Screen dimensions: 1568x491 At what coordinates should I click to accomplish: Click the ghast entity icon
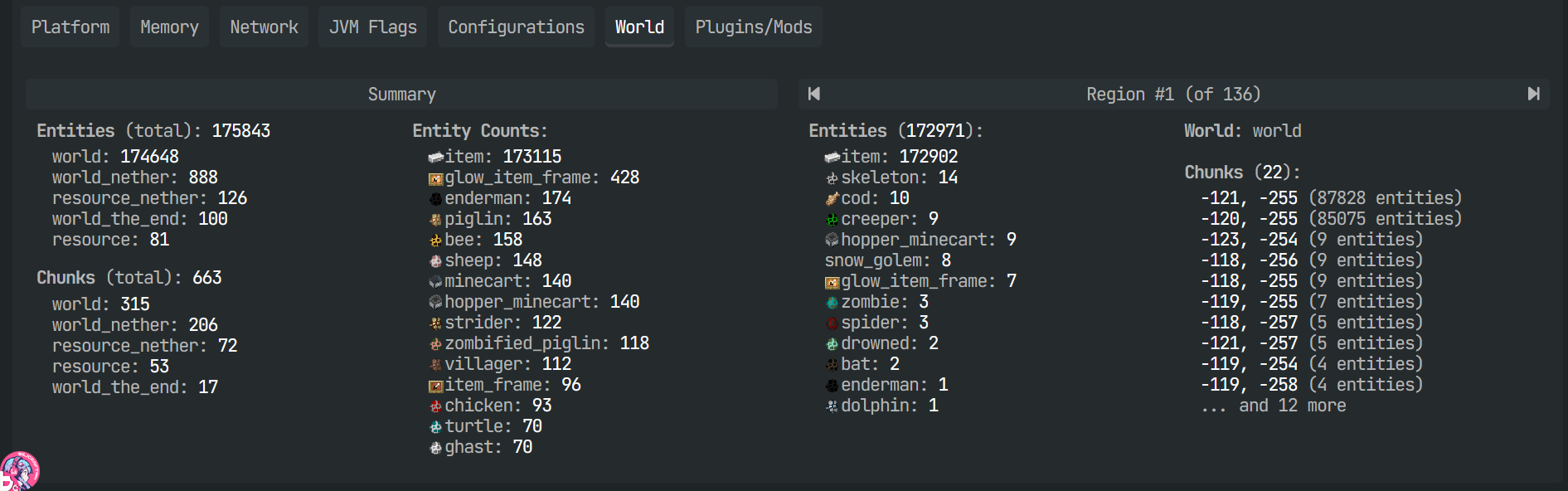click(435, 448)
